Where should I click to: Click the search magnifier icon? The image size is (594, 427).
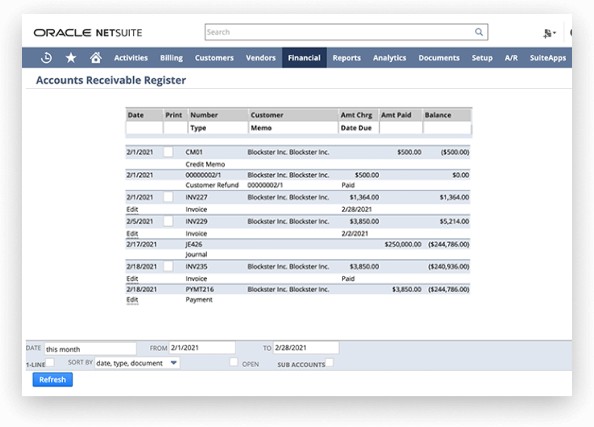click(x=479, y=32)
